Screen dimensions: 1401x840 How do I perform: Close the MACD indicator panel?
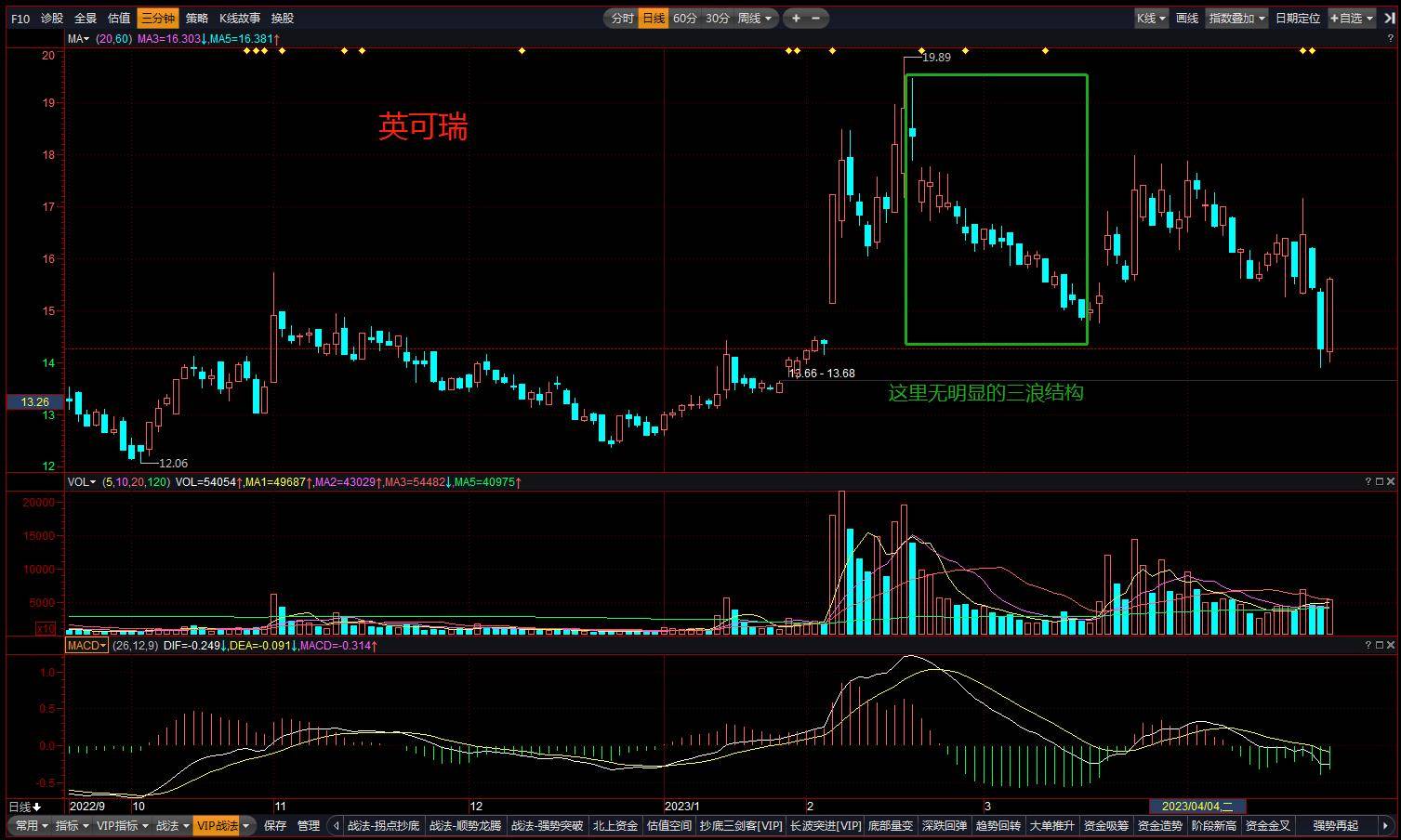click(x=1391, y=645)
